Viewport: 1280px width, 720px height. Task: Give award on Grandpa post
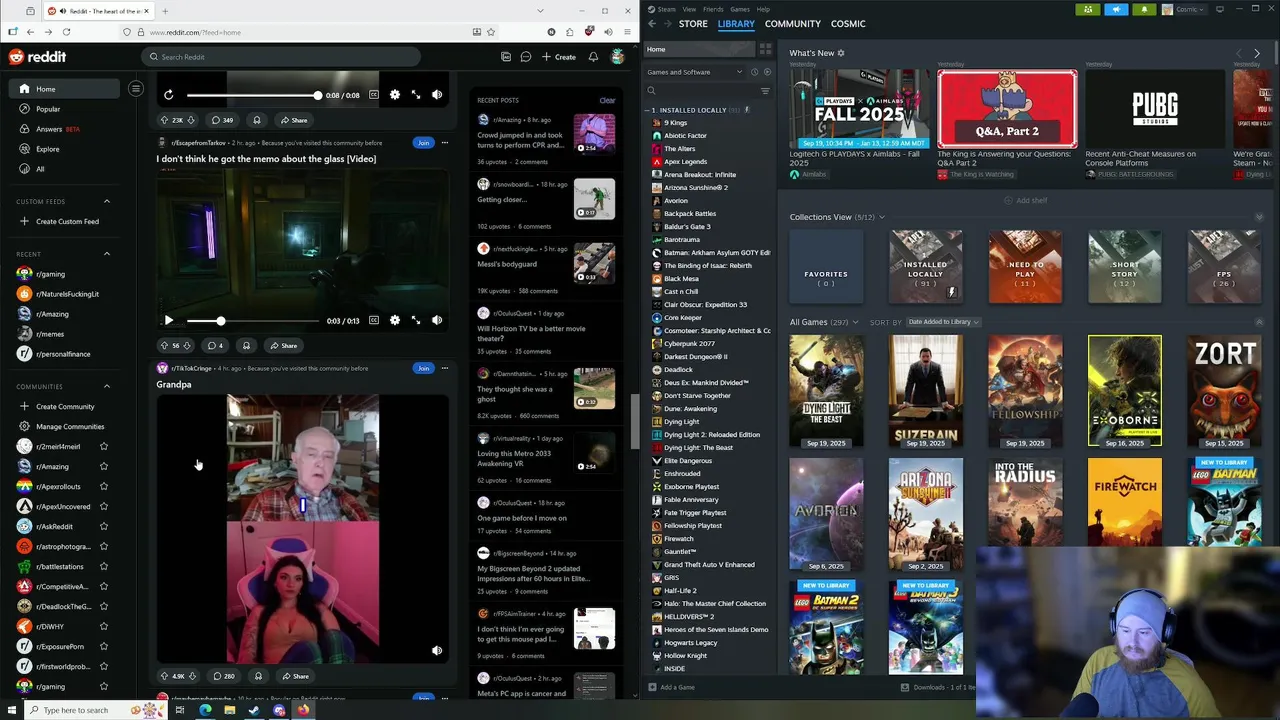tap(258, 676)
